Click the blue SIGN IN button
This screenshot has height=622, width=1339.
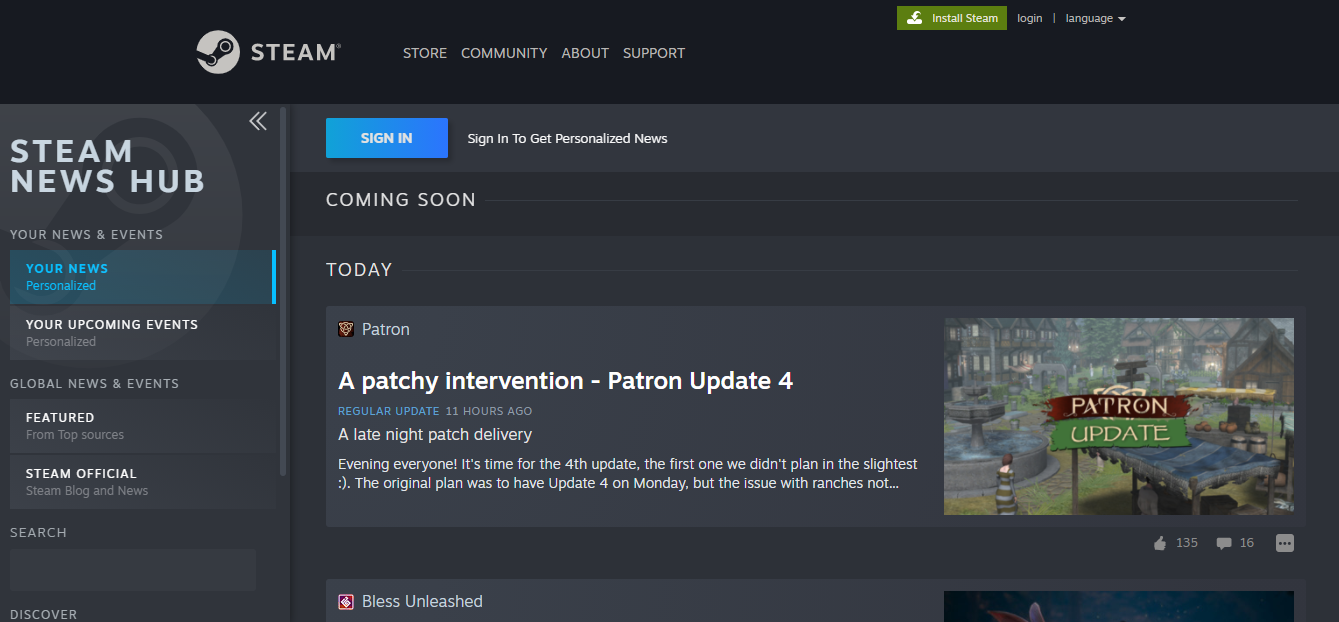[386, 138]
